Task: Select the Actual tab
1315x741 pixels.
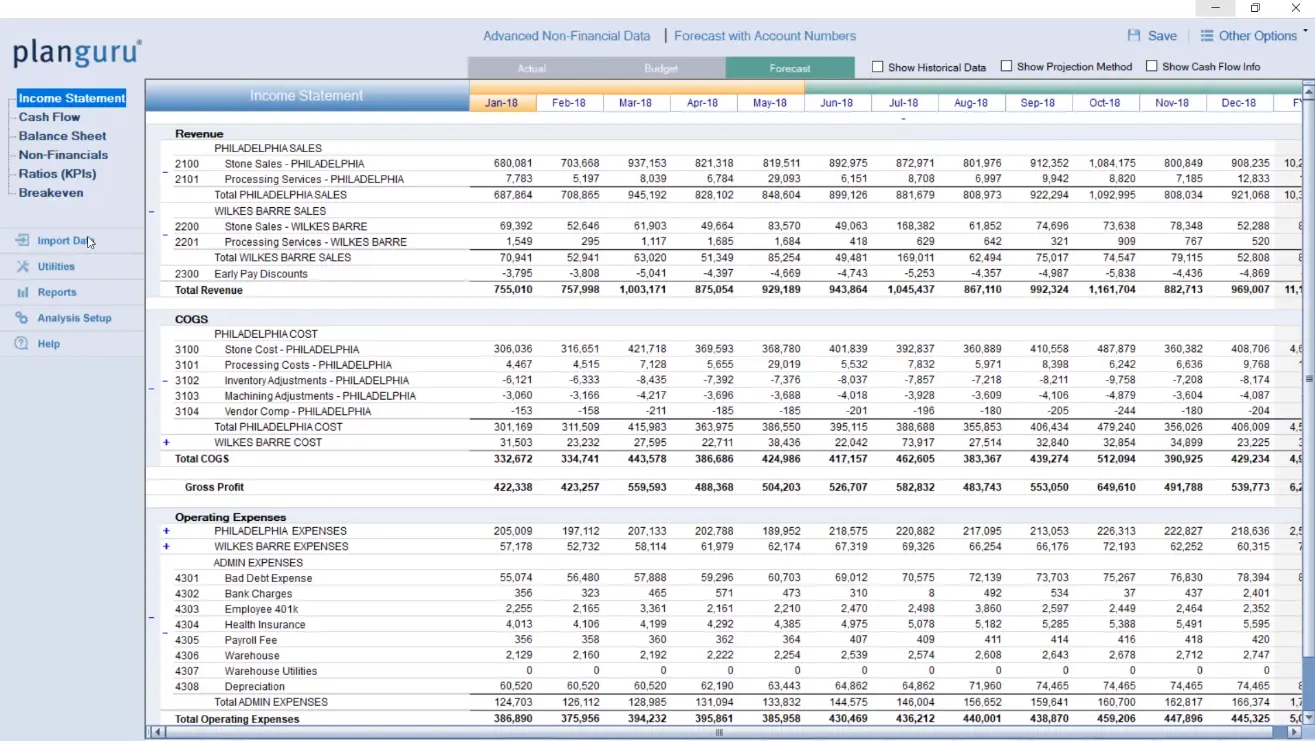Action: tap(532, 68)
